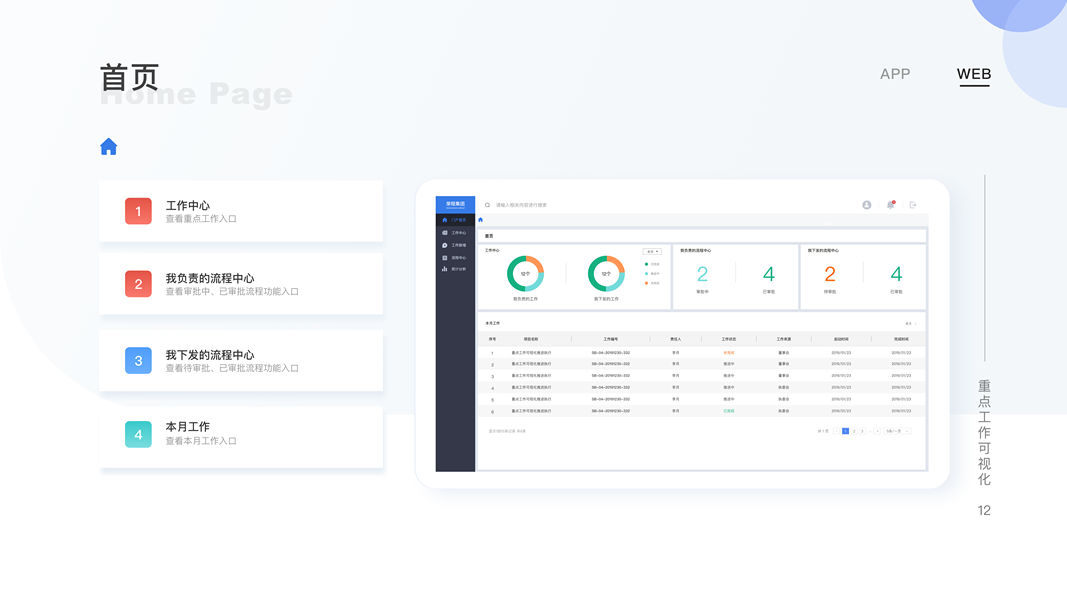This screenshot has width=1067, height=600.
Task: Click the user avatar icon in dashboard header
Action: (866, 205)
